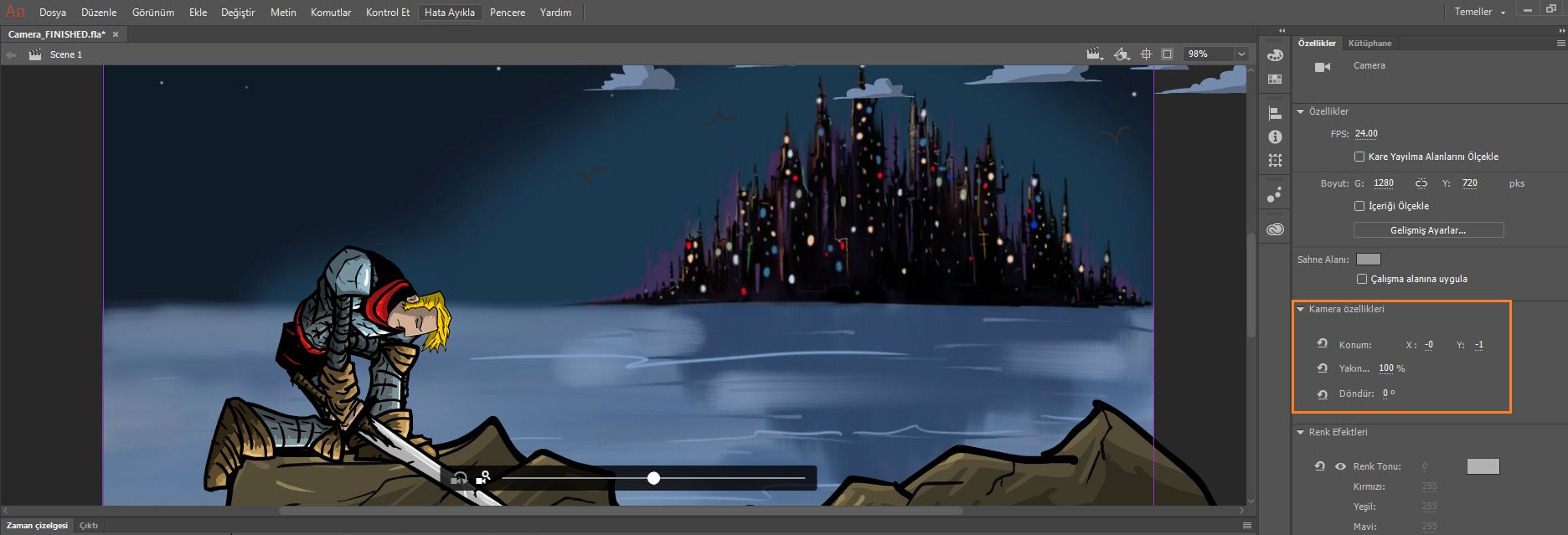
Task: Switch to the Çıktı tab
Action: click(89, 526)
